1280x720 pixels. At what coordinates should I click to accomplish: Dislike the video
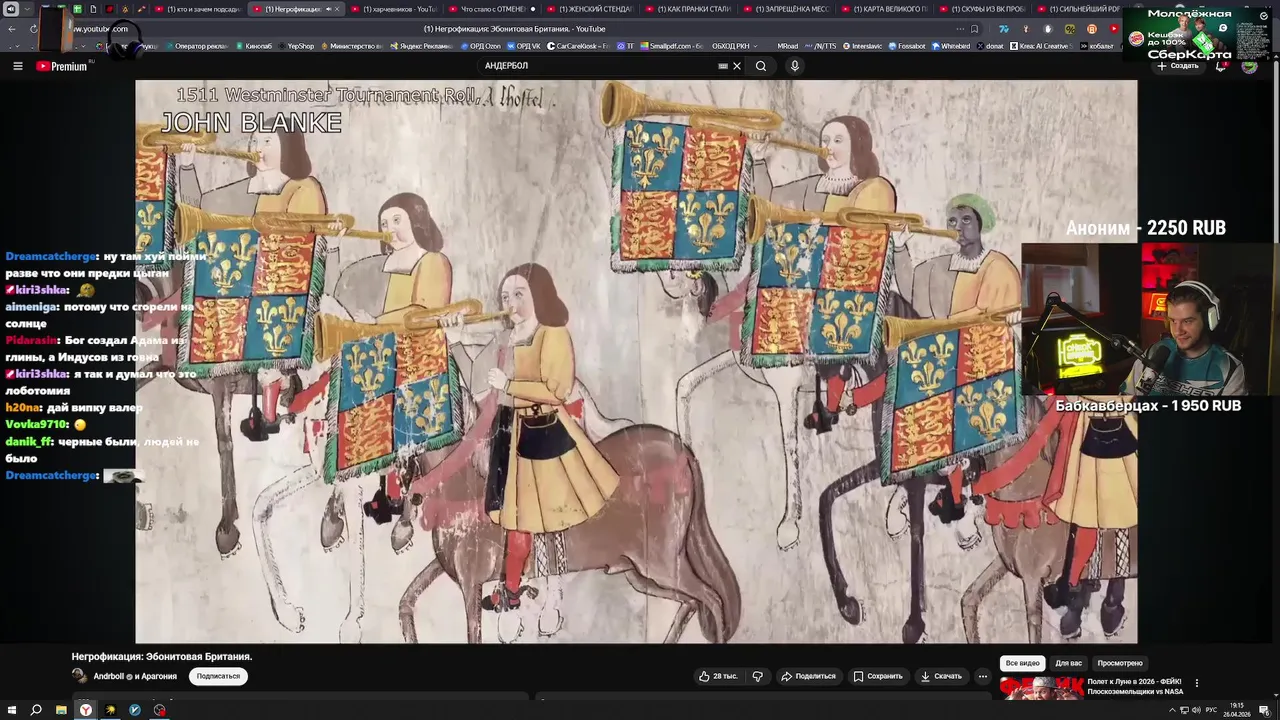click(757, 676)
